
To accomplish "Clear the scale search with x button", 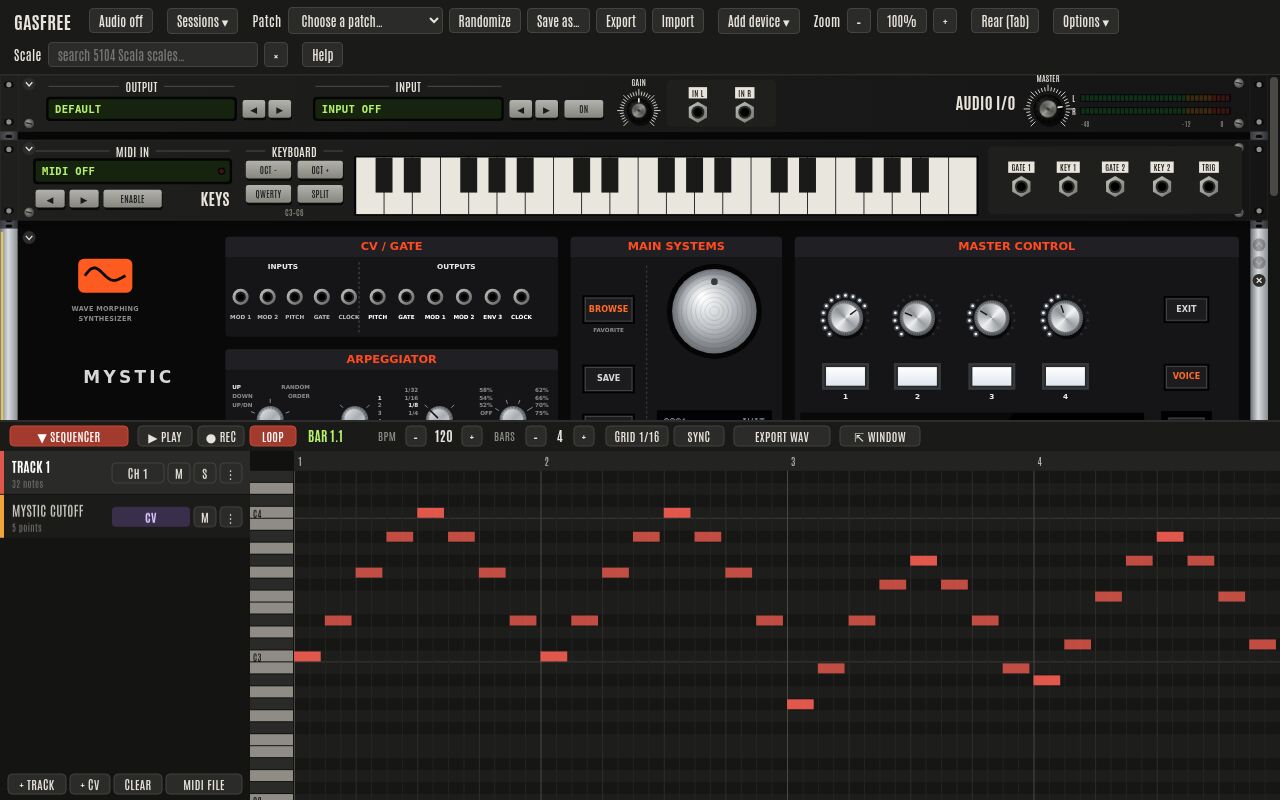I will 276,55.
